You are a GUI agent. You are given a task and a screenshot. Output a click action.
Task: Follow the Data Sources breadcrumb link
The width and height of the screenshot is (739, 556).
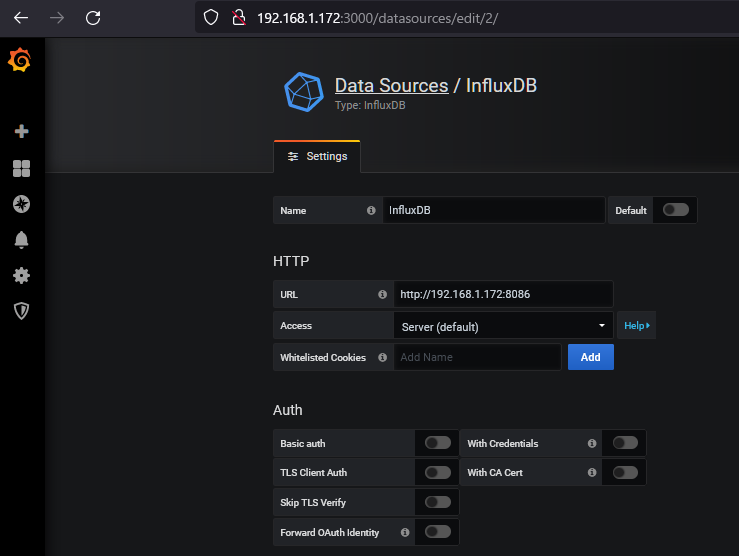click(x=391, y=86)
